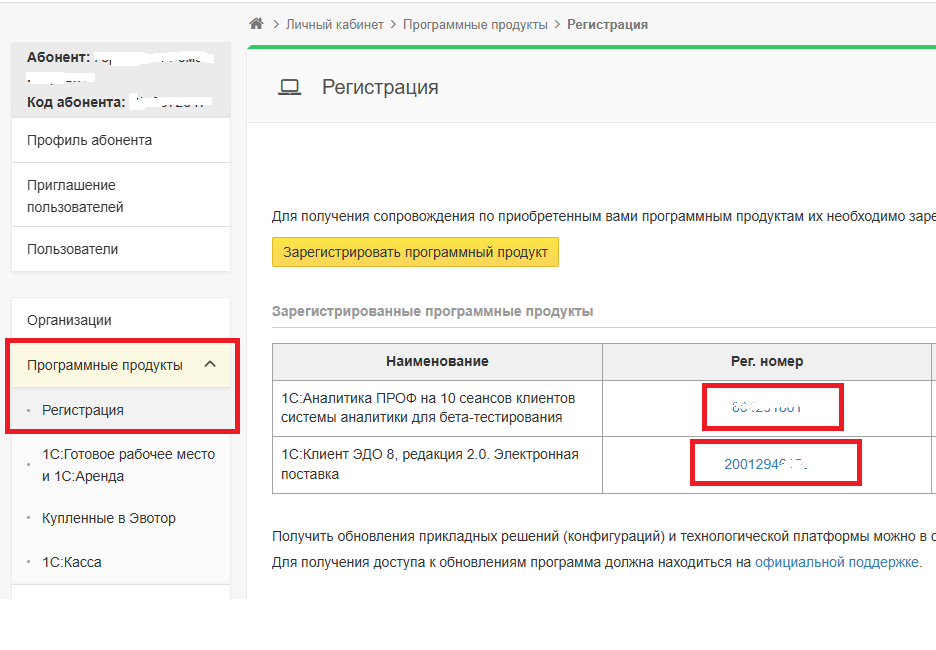Open the 1С:Касса submenu item
This screenshot has width=936, height=650.
coord(72,562)
